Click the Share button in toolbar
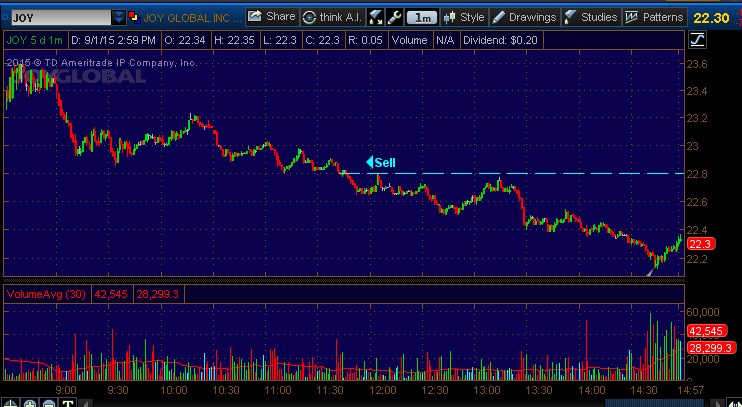Viewport: 742px width, 407px height. point(271,17)
